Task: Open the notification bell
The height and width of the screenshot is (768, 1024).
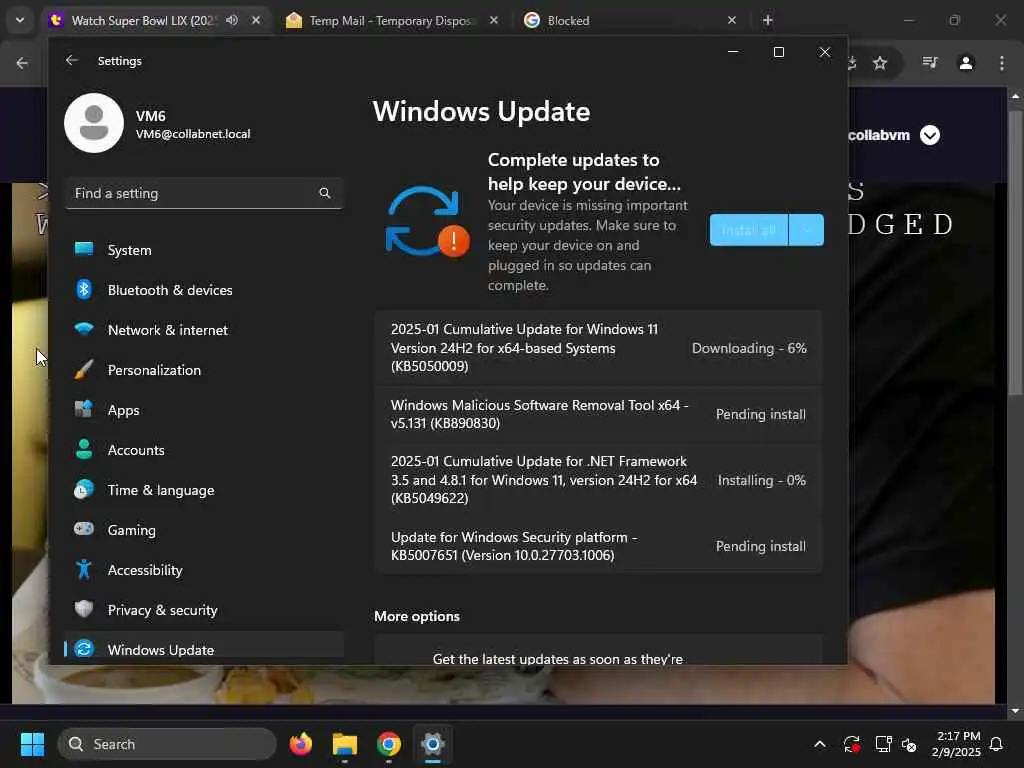Action: (x=997, y=744)
